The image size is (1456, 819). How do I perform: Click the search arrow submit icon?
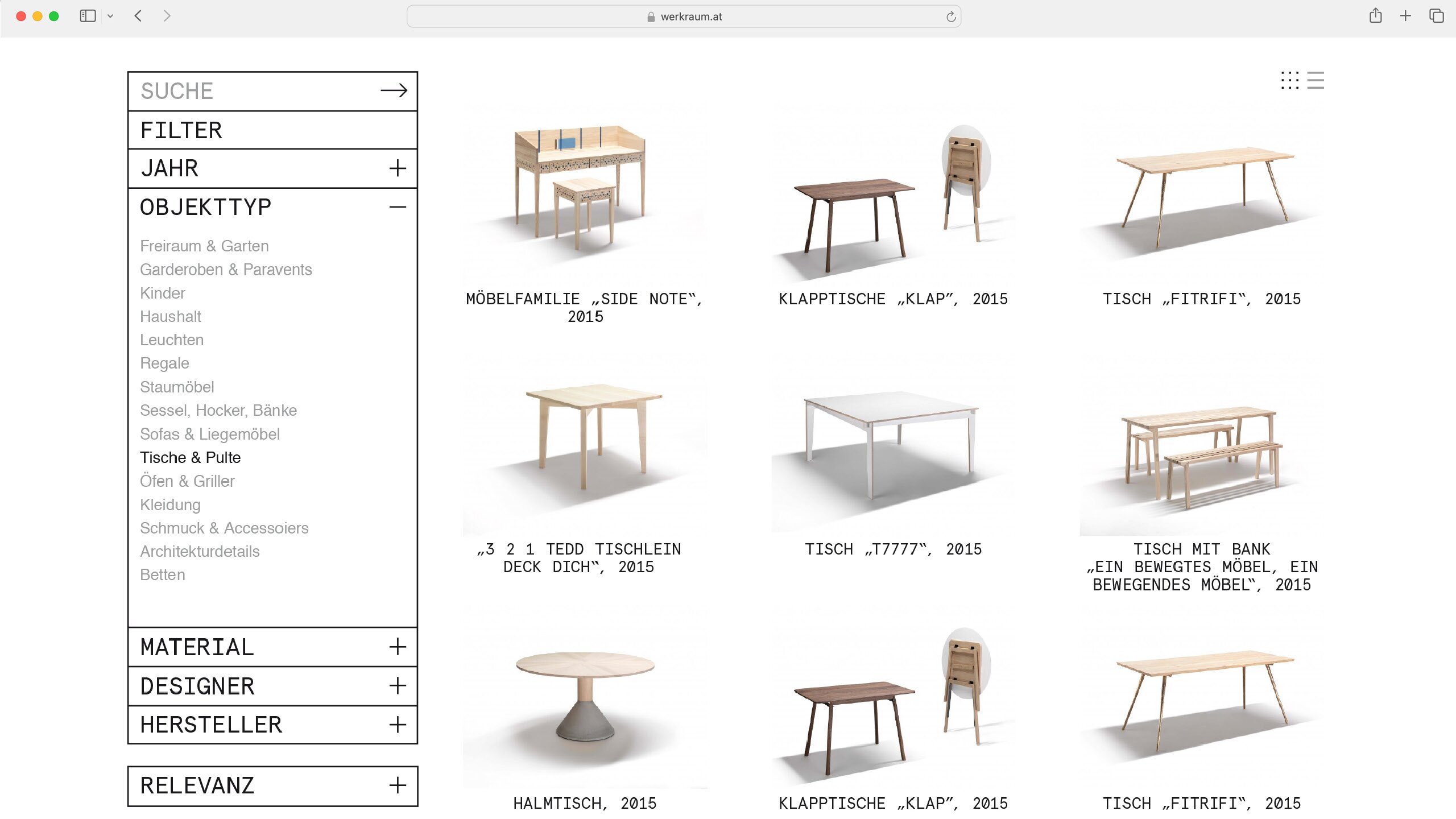[x=394, y=90]
